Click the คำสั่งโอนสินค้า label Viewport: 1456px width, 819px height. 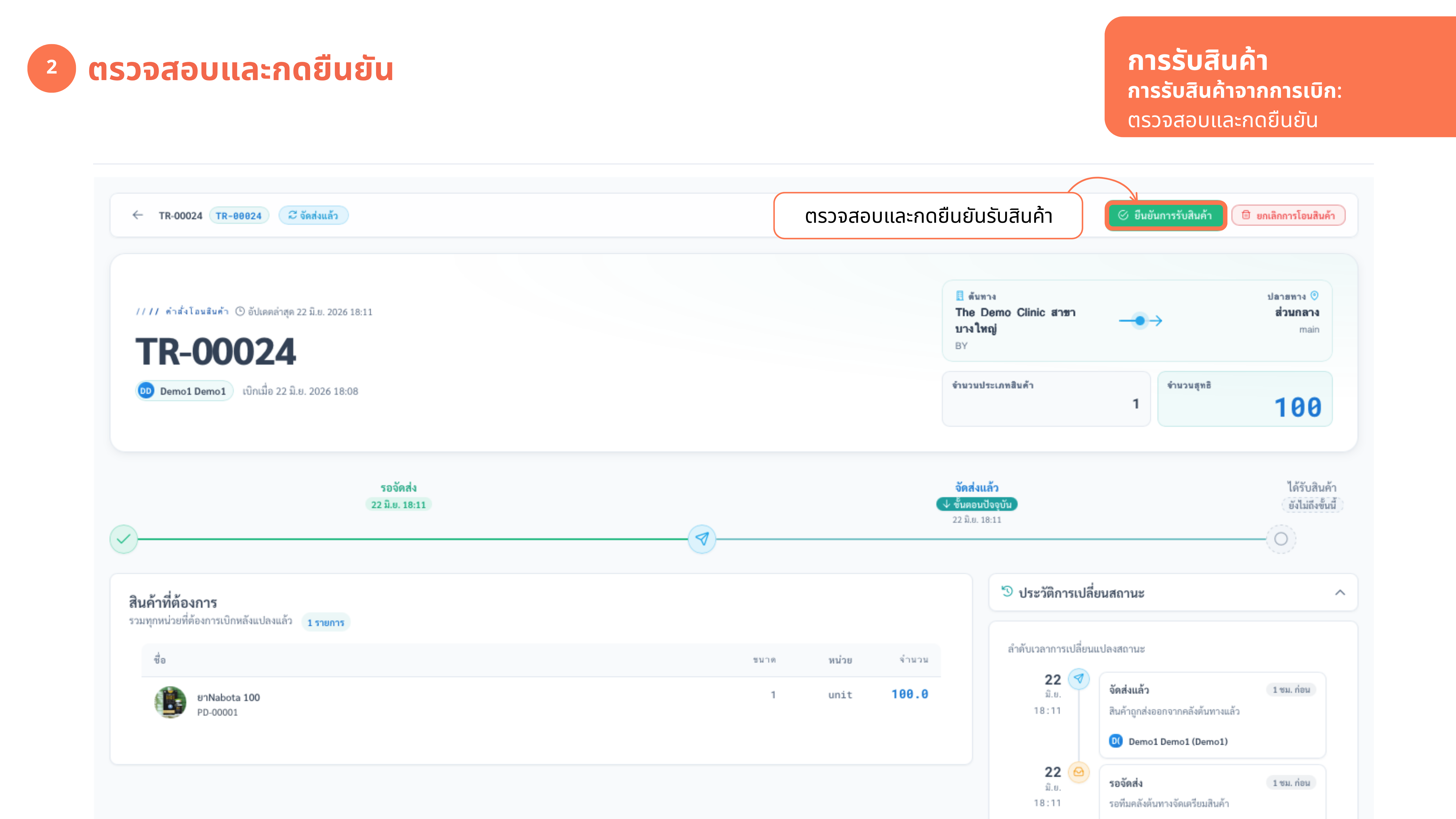click(x=197, y=311)
